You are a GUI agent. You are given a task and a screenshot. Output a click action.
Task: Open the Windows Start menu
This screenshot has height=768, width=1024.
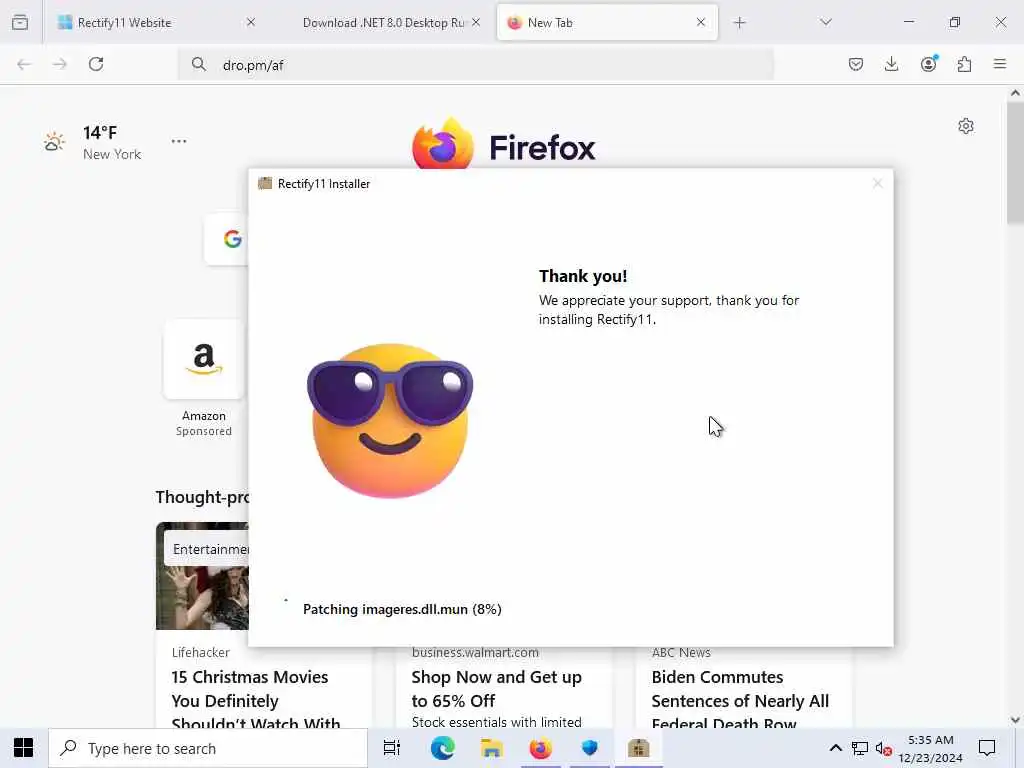[24, 748]
